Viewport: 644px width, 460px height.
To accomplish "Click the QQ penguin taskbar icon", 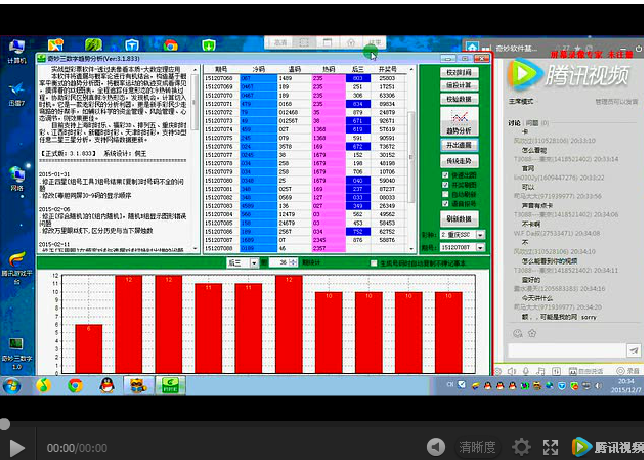I will click(x=105, y=385).
